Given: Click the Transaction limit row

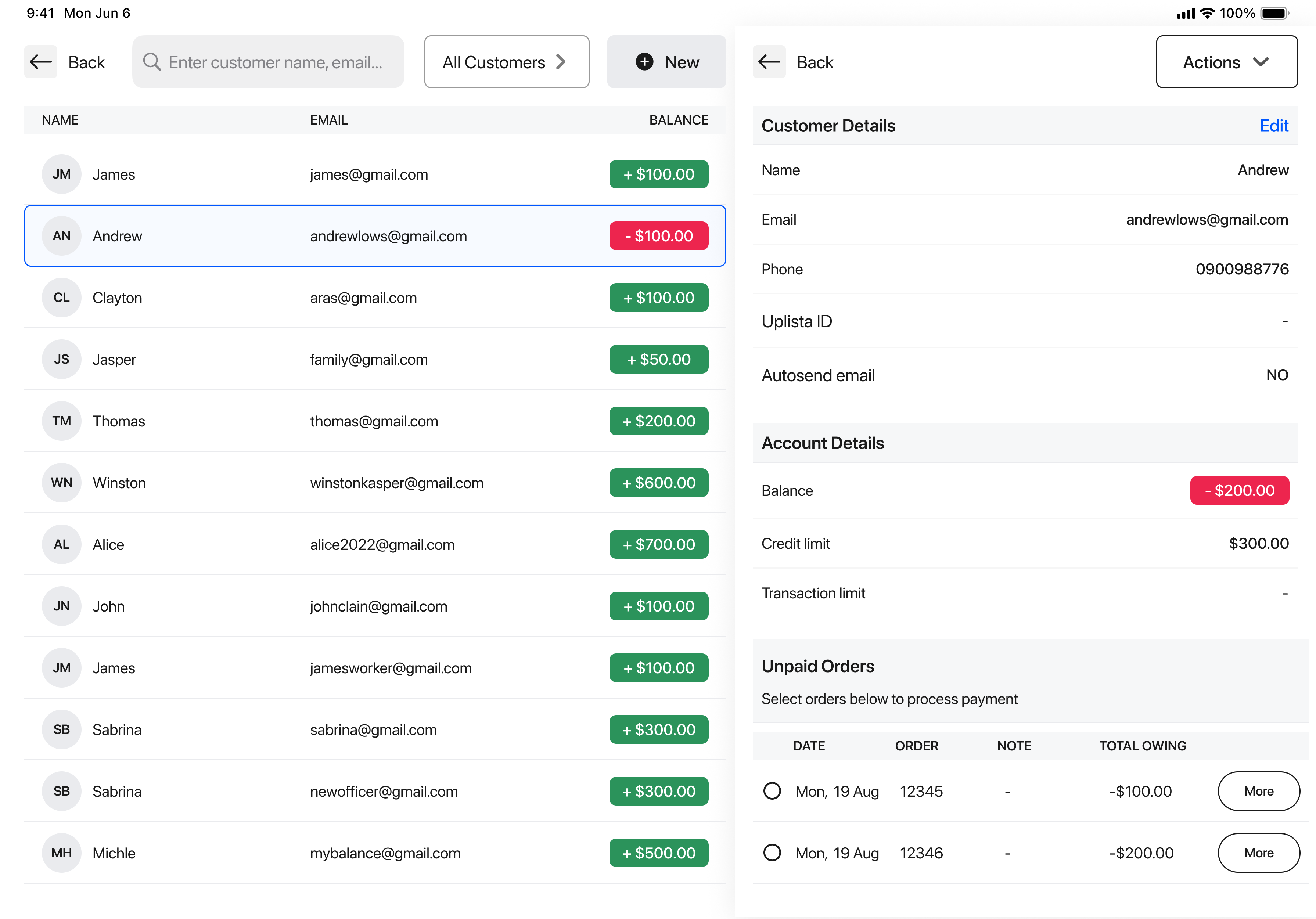Looking at the screenshot, I should pos(1025,594).
